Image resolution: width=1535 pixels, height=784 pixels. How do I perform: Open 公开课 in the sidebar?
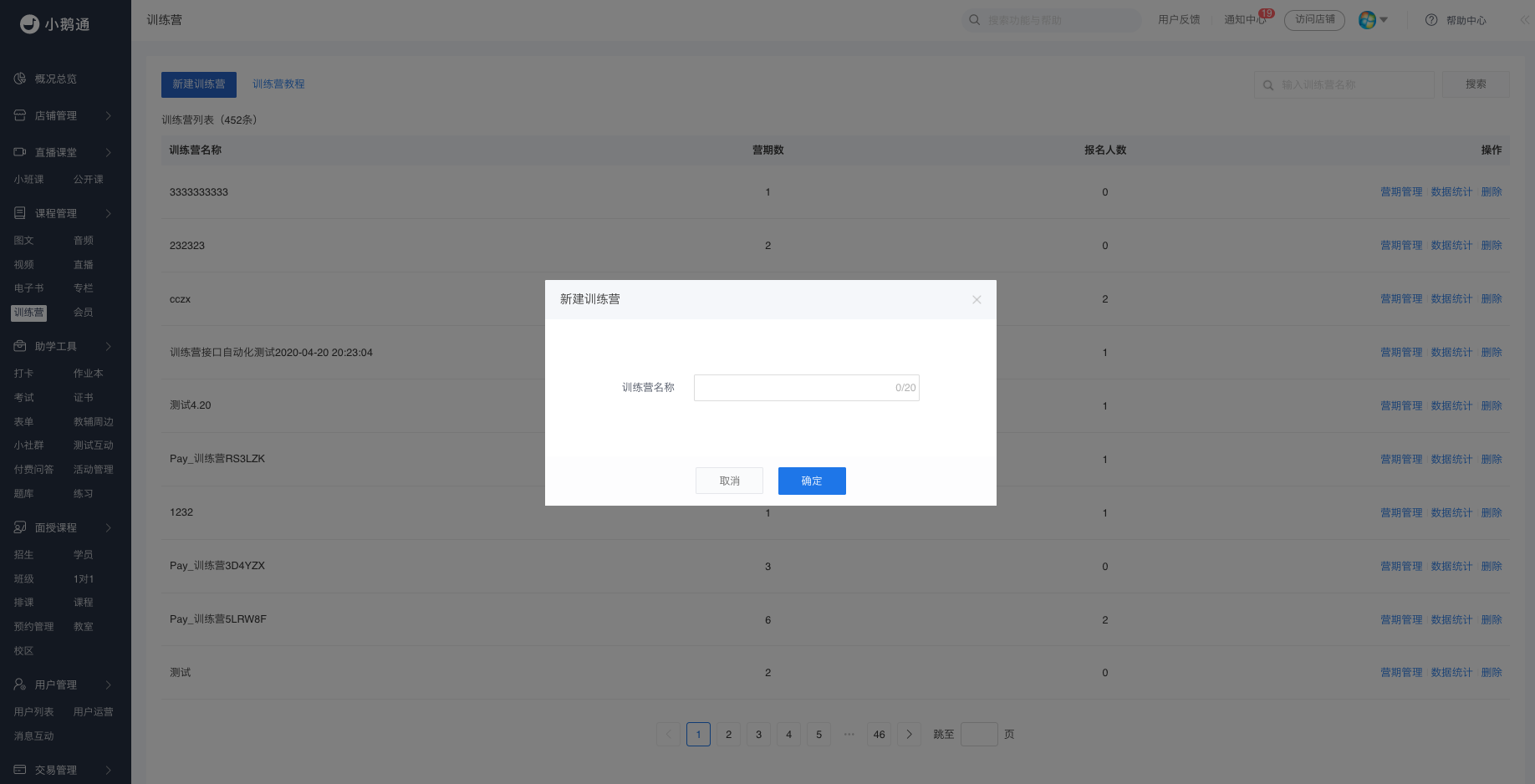coord(89,180)
